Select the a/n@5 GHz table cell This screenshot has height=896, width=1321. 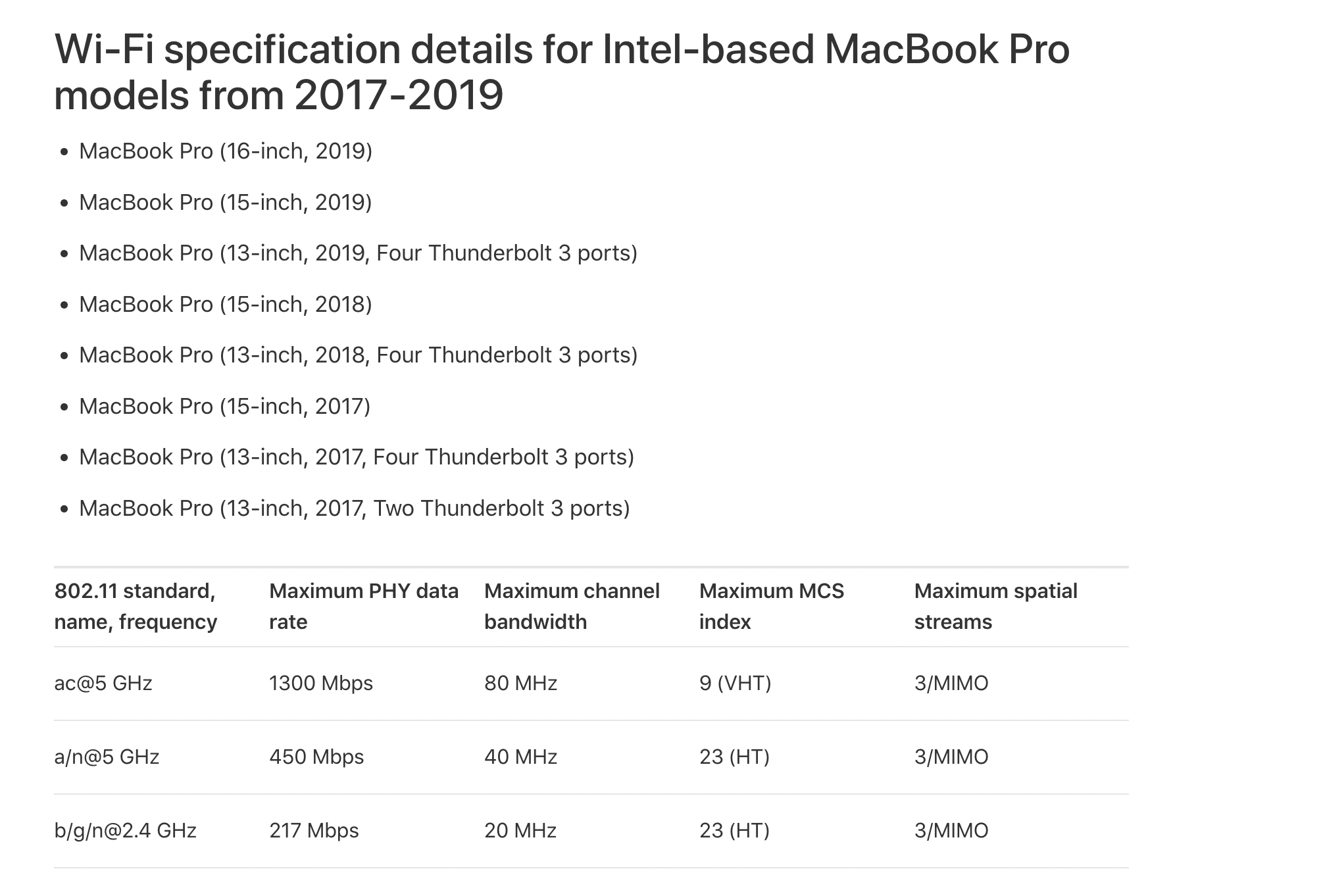(107, 757)
